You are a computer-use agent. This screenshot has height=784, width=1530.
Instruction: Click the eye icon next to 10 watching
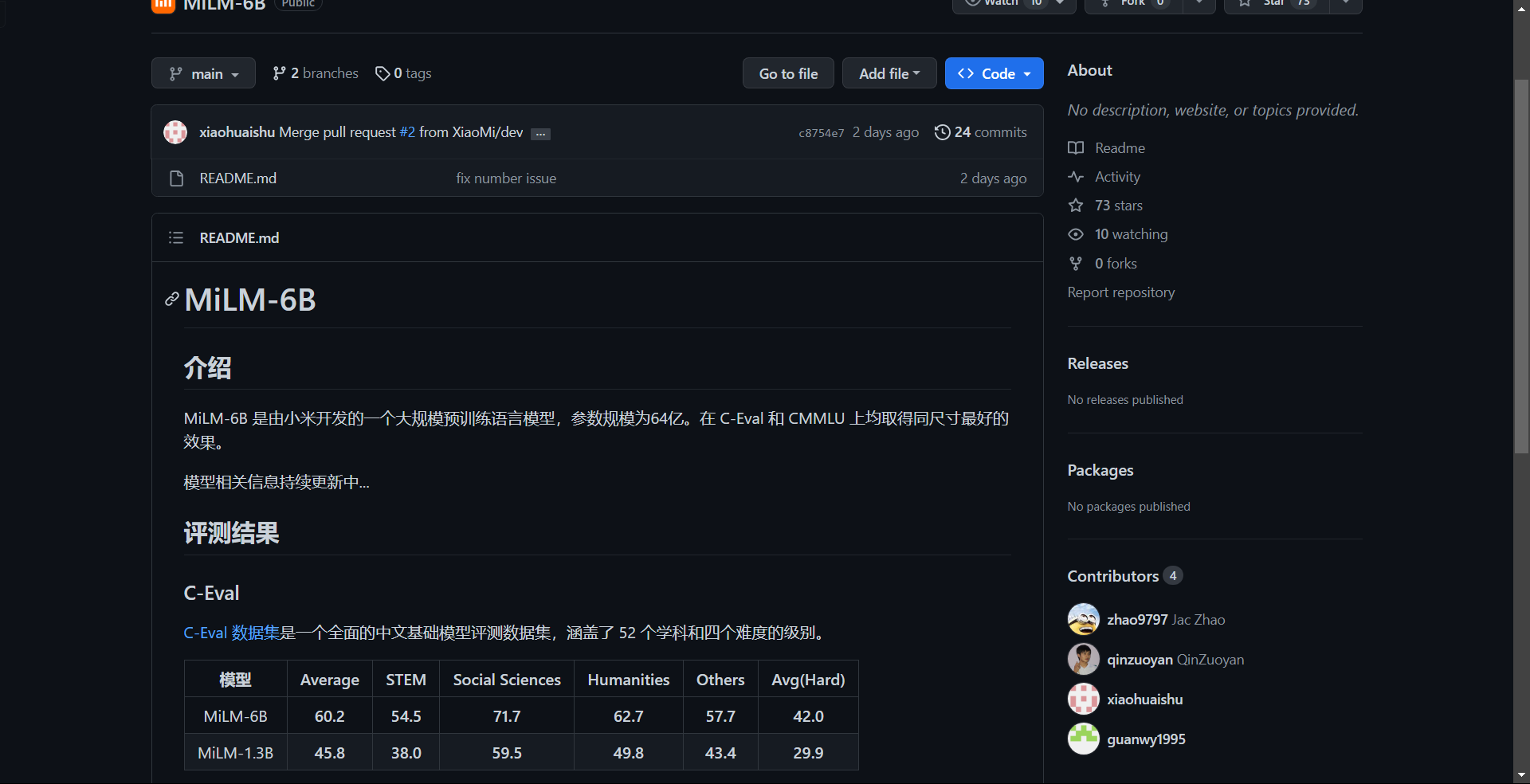[1076, 234]
